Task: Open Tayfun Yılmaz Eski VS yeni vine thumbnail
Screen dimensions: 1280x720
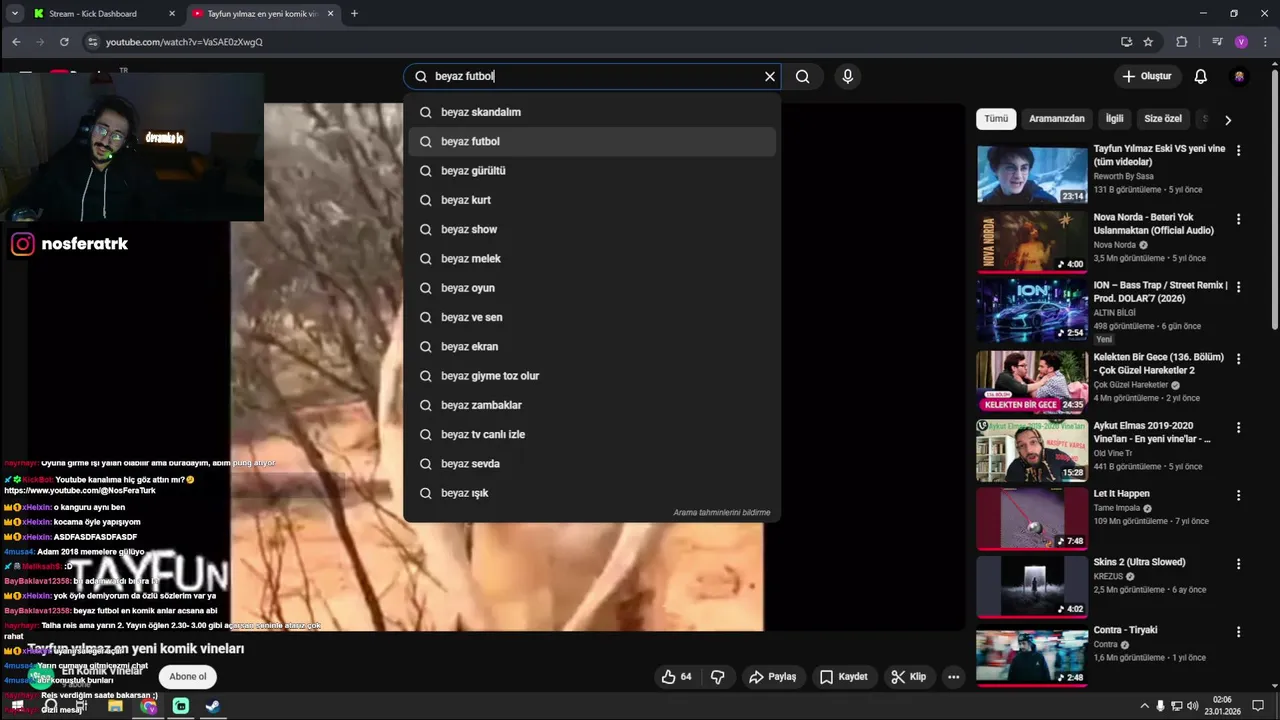Action: tap(1032, 174)
